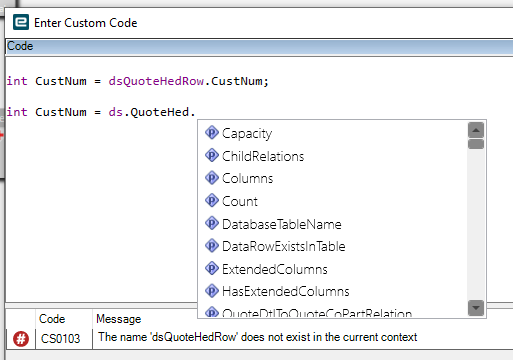The height and width of the screenshot is (360, 513).
Task: Pick DatabaseTableName from suggestions
Action: [x=282, y=224]
